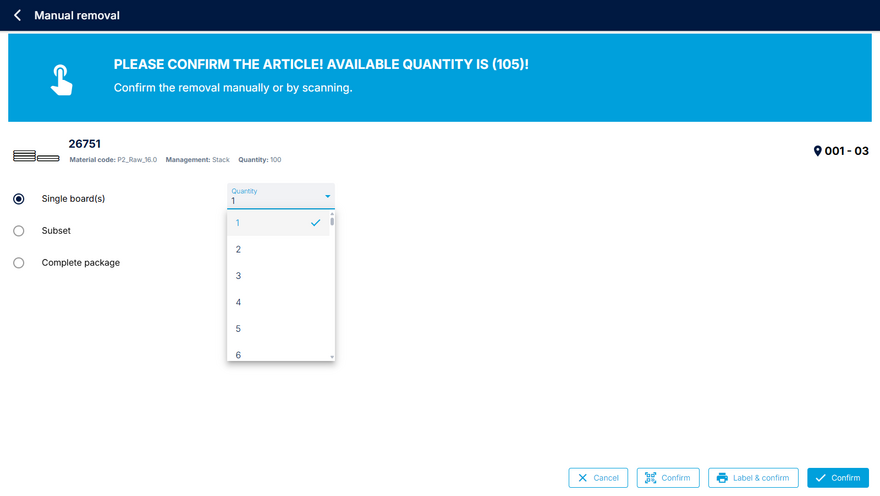Click the board stack icon beside 26751
Screen dimensions: 880x496
click(36, 156)
